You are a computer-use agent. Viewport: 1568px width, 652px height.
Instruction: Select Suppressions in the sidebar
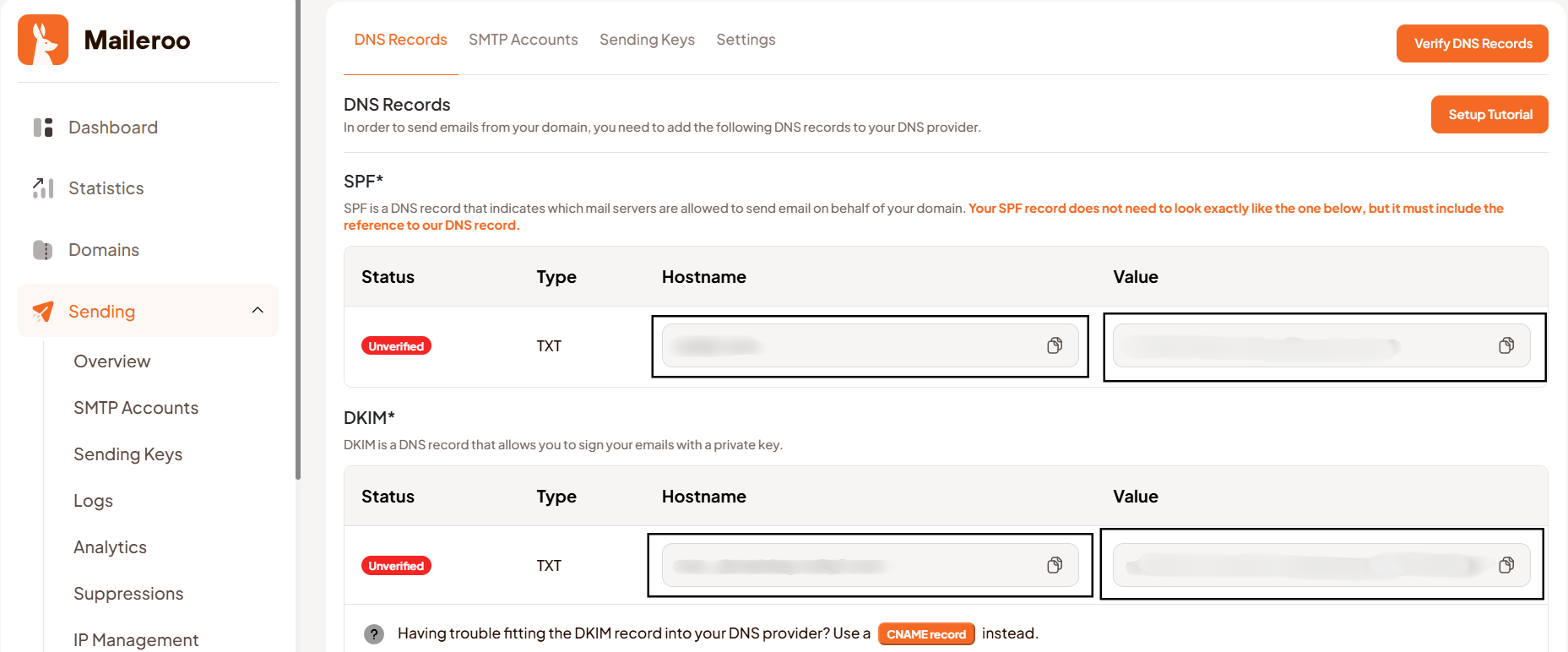[128, 594]
